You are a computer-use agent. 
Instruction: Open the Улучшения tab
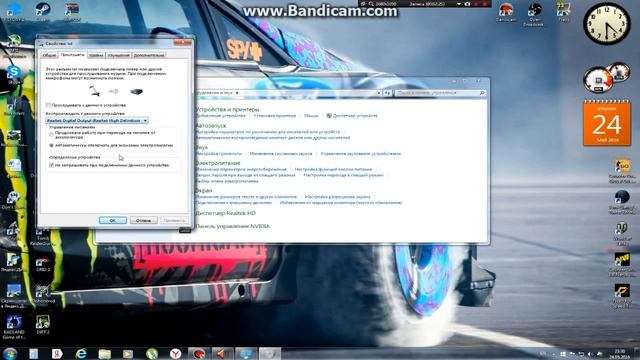[x=118, y=55]
